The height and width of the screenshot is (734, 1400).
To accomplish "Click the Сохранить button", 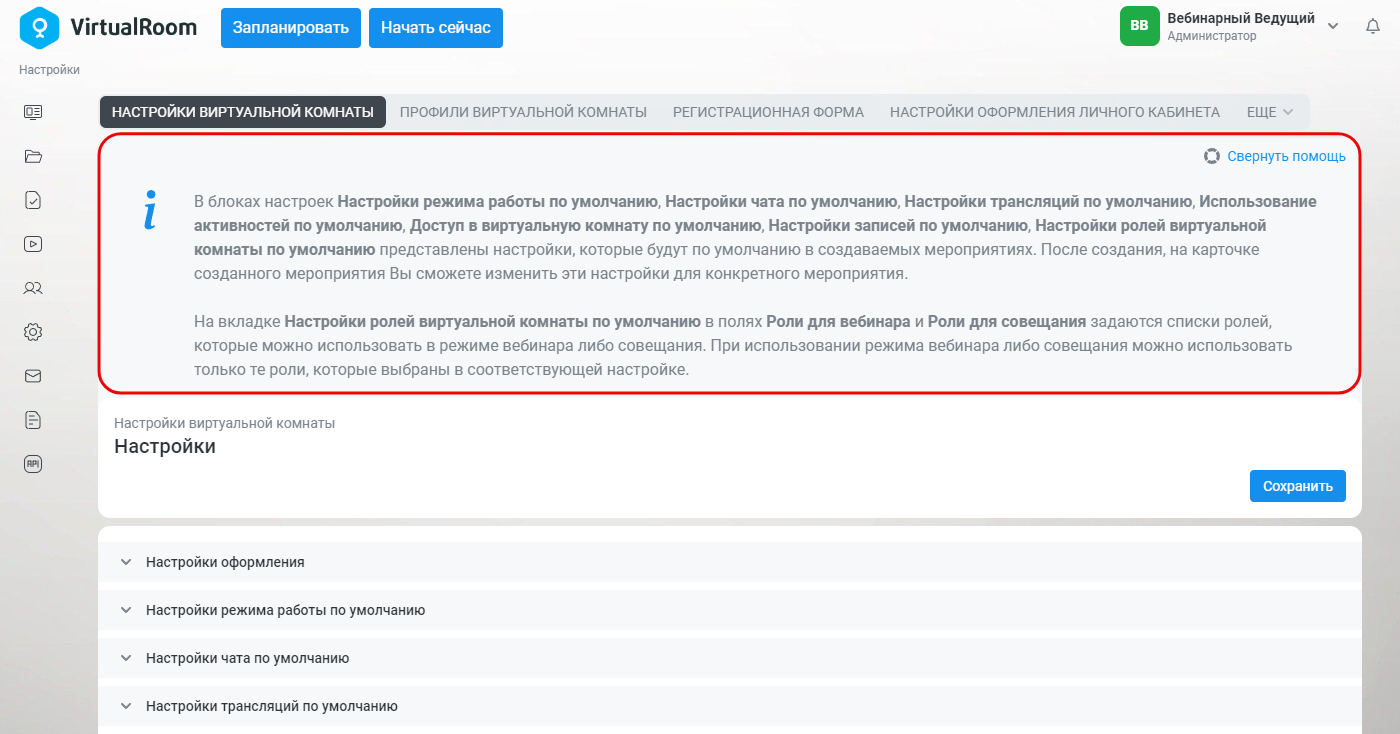I will [x=1298, y=486].
